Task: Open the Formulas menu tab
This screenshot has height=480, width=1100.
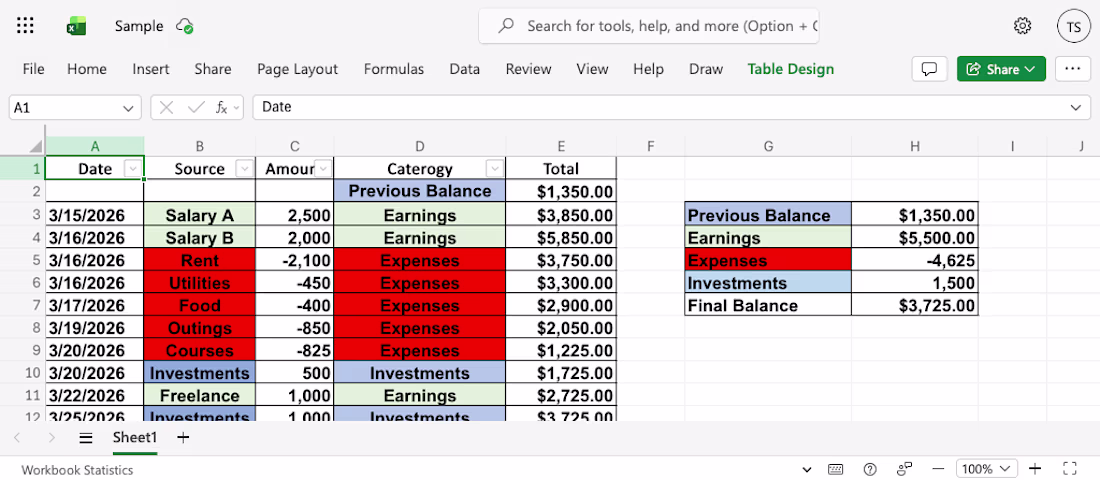Action: point(393,69)
